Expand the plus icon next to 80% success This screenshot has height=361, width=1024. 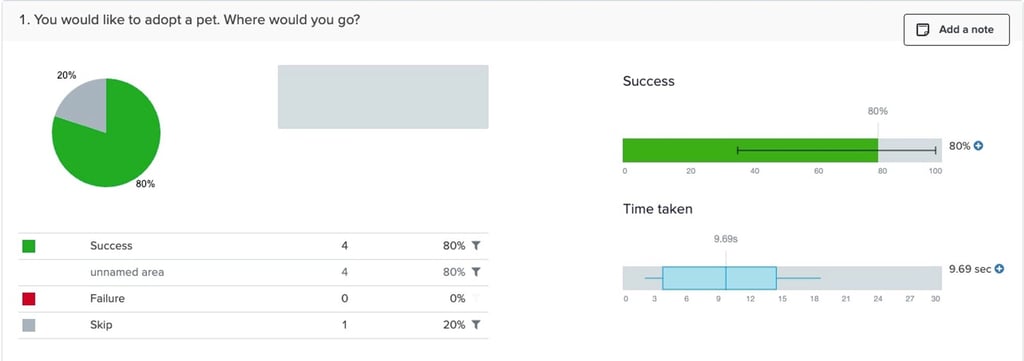click(978, 146)
